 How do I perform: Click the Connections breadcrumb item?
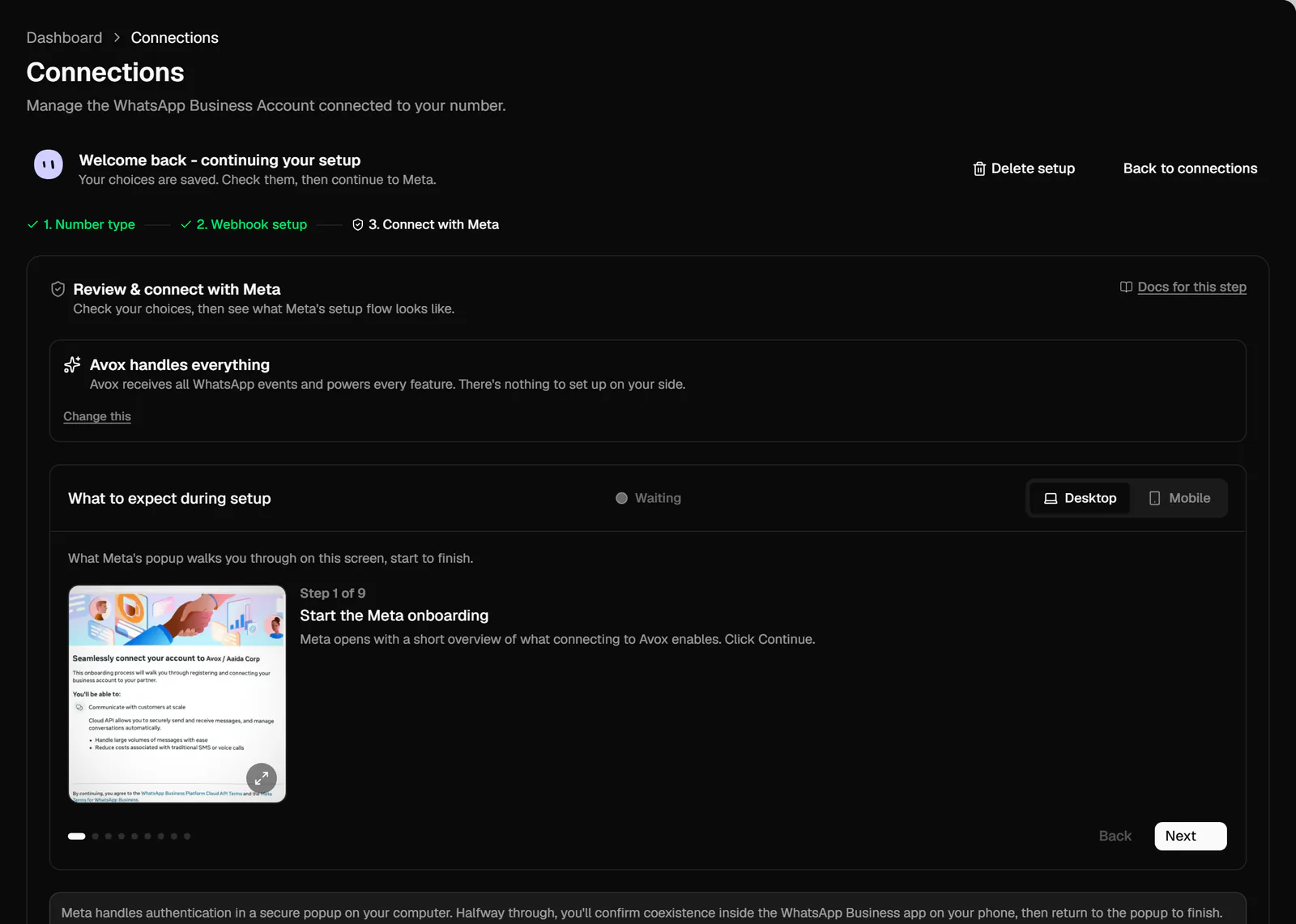(175, 37)
